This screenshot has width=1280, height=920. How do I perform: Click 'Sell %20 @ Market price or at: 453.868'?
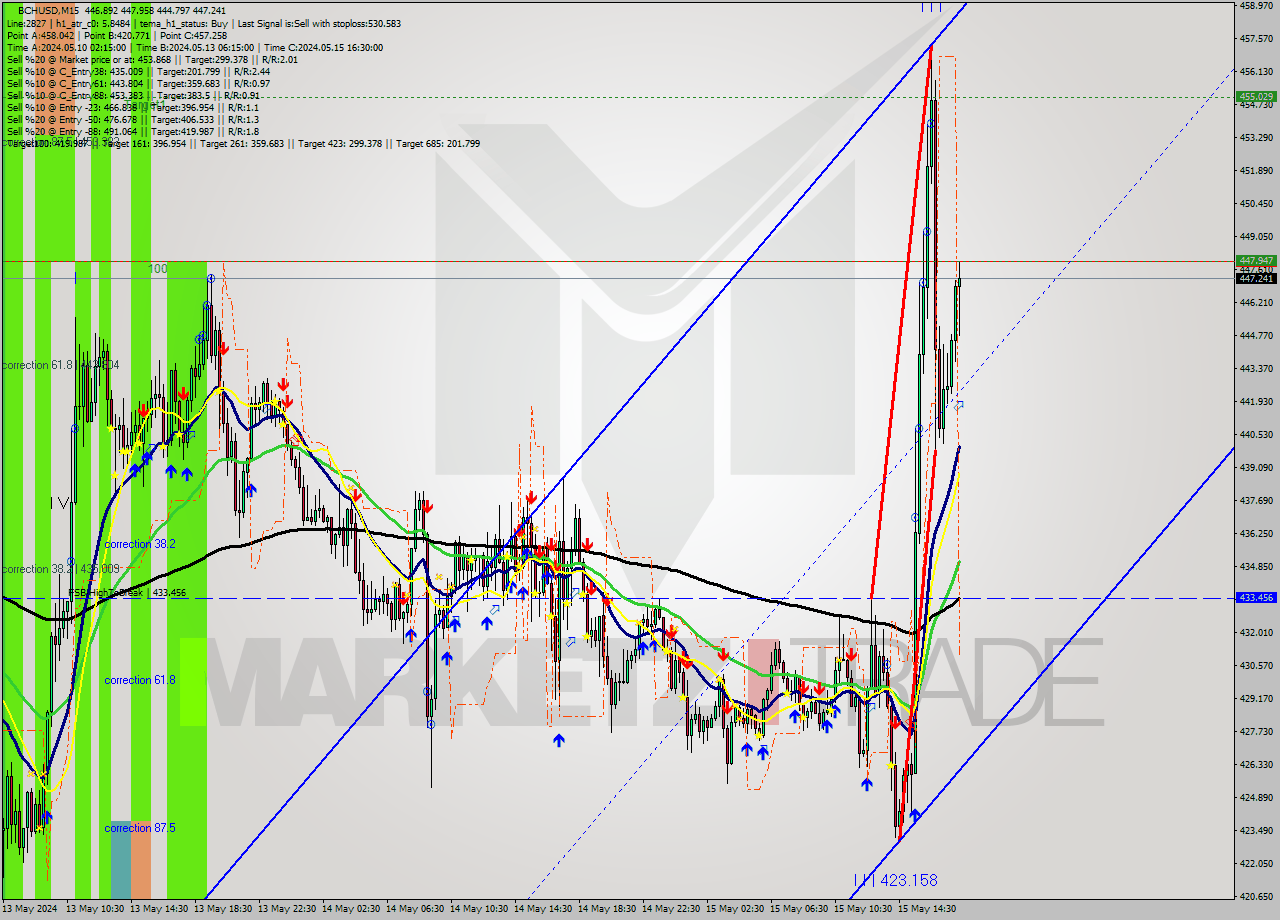(88, 59)
